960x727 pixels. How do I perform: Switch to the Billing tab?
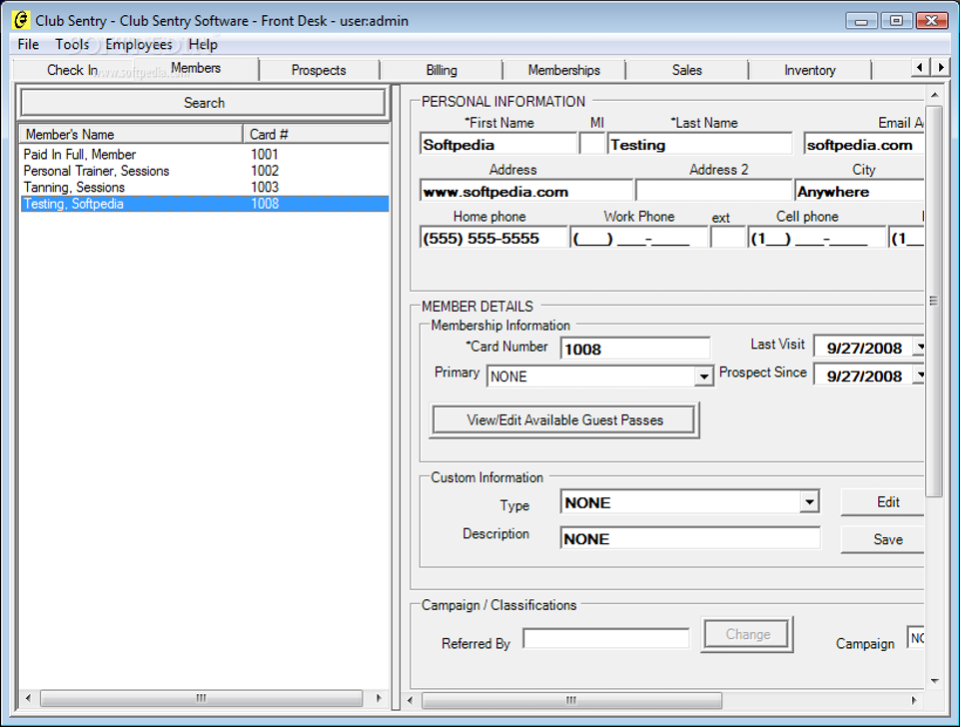(441, 70)
